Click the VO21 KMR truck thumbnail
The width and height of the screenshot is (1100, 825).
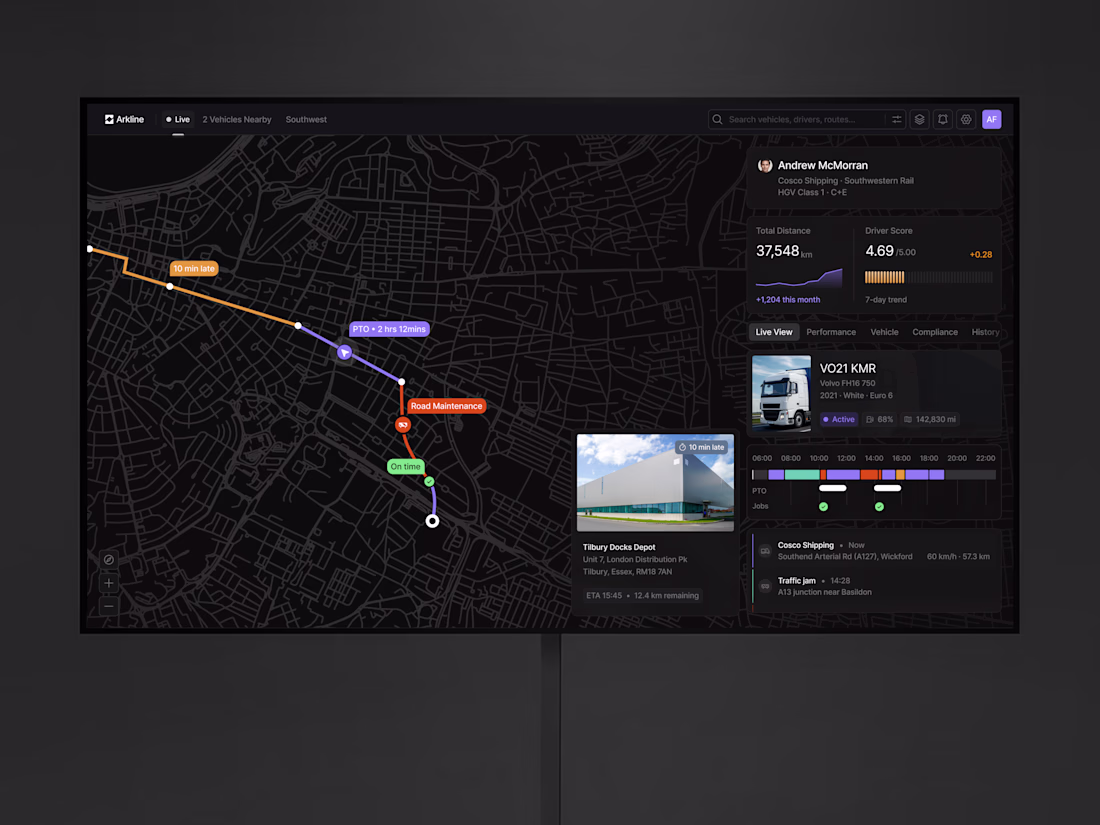(x=781, y=393)
